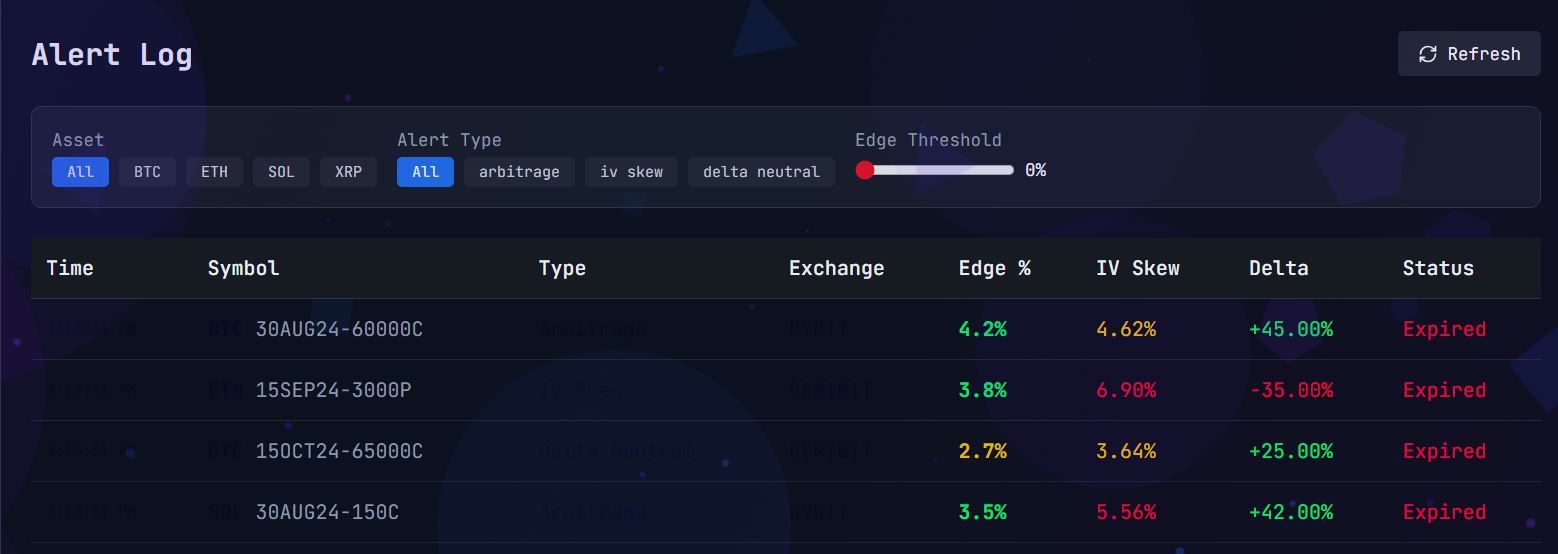Image resolution: width=1558 pixels, height=554 pixels.
Task: Click the 6.90% IV skew value
Action: pyautogui.click(x=1126, y=390)
